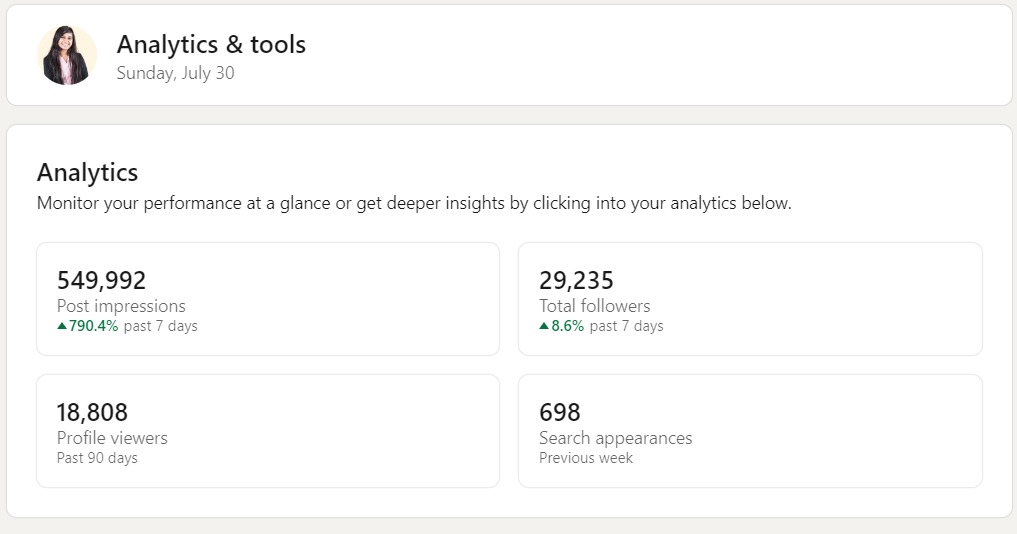Click the "Past 90 days" text
1017x534 pixels.
click(97, 458)
